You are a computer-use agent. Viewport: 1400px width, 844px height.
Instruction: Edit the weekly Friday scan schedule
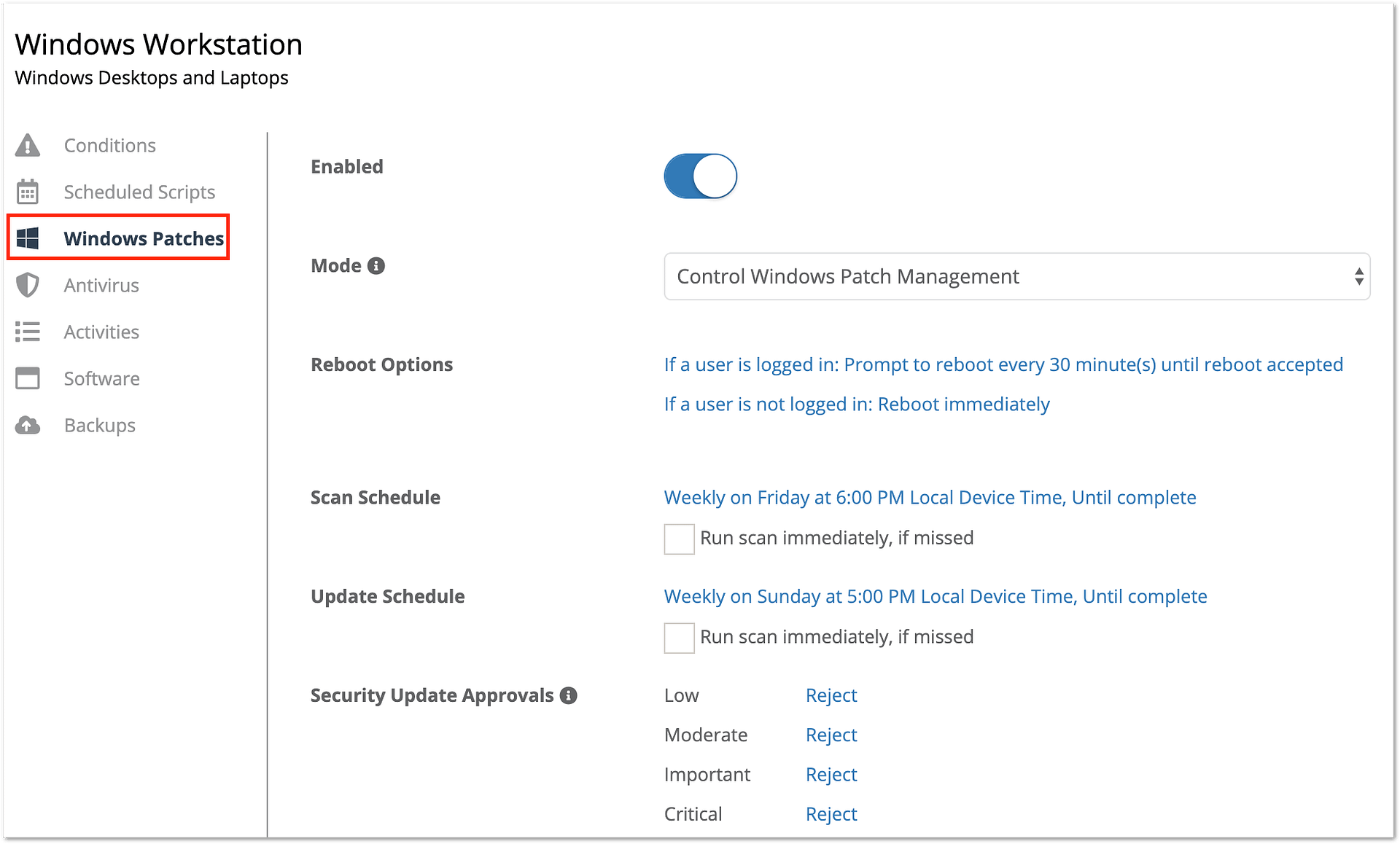[x=930, y=498]
